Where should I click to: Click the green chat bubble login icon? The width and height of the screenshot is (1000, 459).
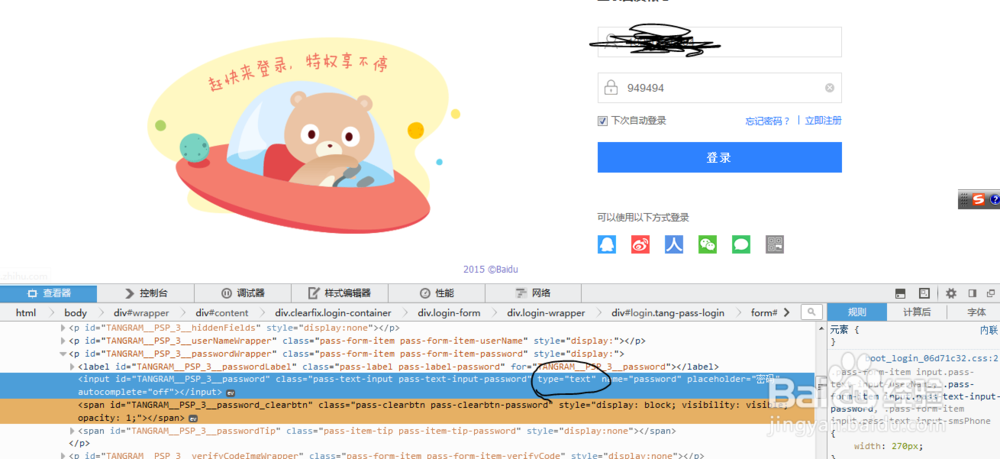[x=741, y=244]
